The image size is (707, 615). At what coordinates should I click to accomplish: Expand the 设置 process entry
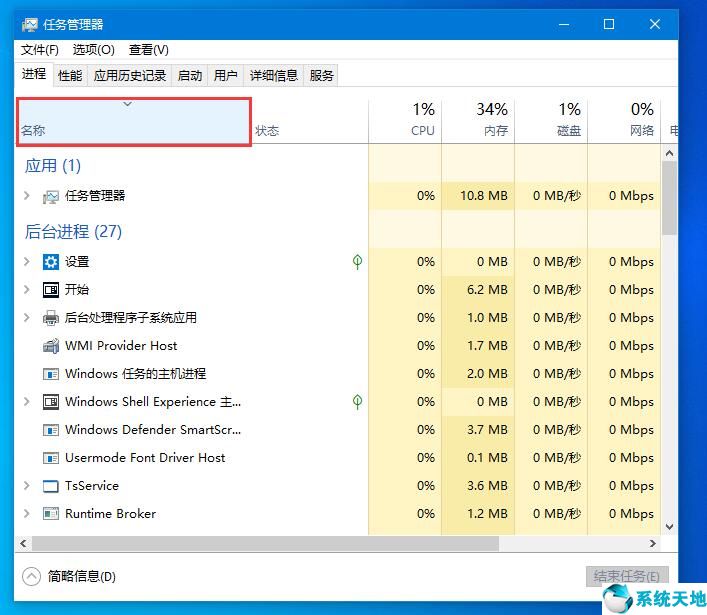tap(27, 262)
